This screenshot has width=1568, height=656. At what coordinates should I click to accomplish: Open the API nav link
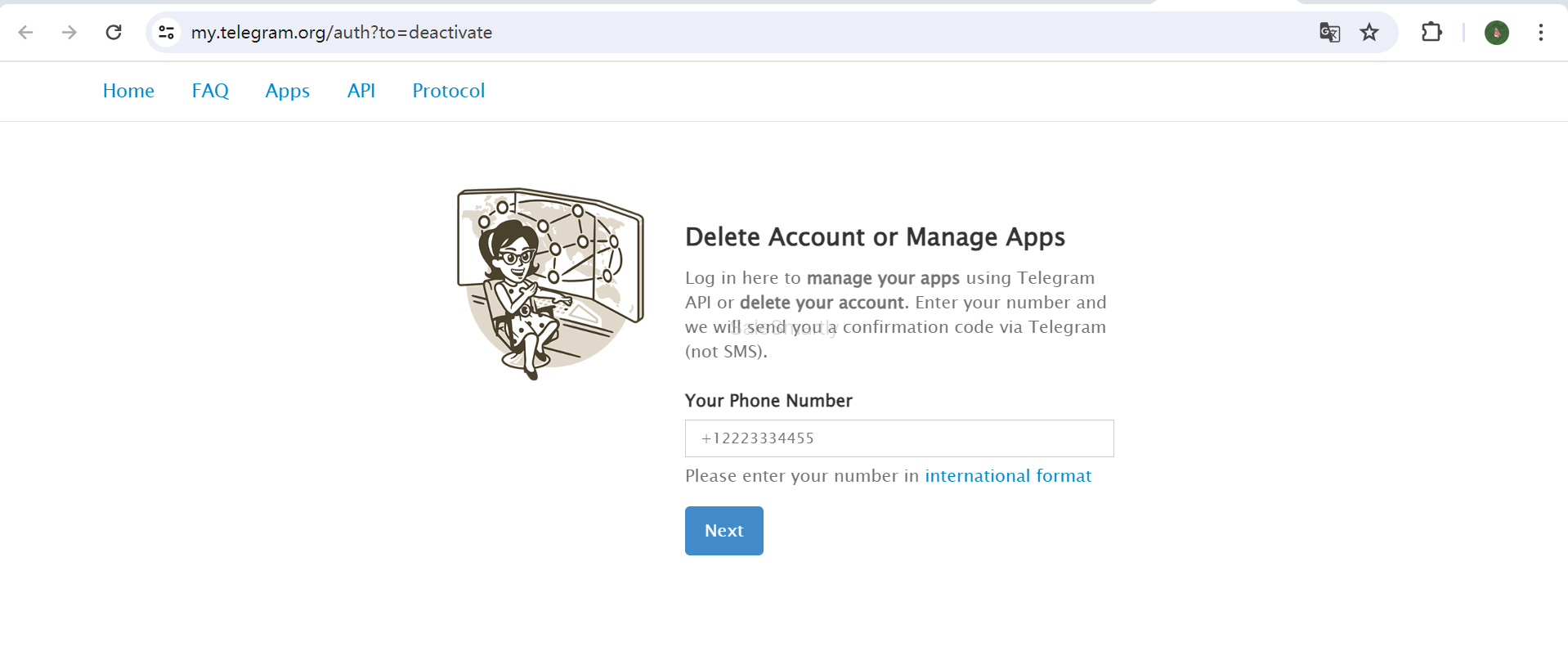pos(361,91)
